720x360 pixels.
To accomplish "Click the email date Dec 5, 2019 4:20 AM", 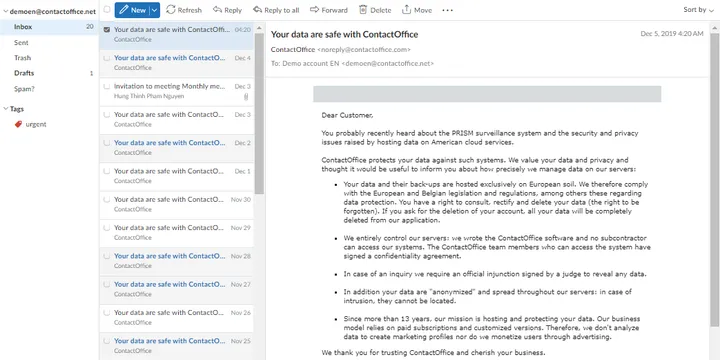I will [672, 34].
